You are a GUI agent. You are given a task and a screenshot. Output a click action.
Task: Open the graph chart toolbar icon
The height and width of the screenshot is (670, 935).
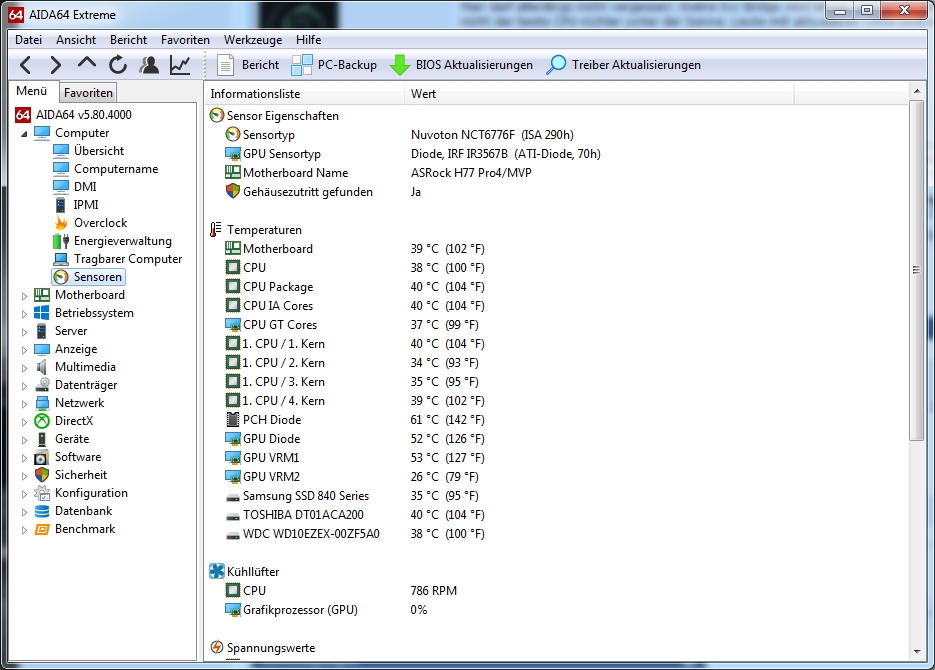pos(180,65)
